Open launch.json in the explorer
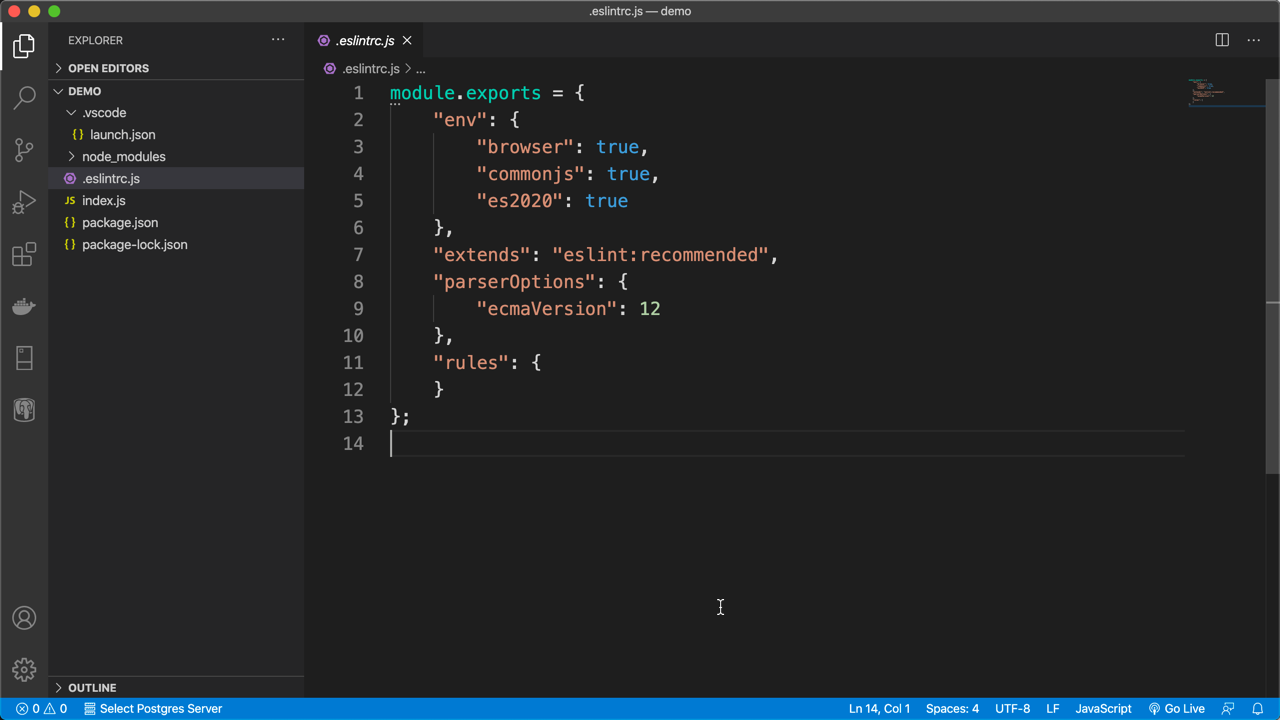This screenshot has height=720, width=1280. pyautogui.click(x=176, y=135)
